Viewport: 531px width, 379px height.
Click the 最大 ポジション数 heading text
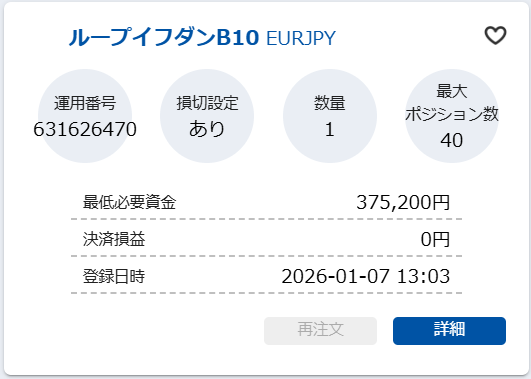452,102
